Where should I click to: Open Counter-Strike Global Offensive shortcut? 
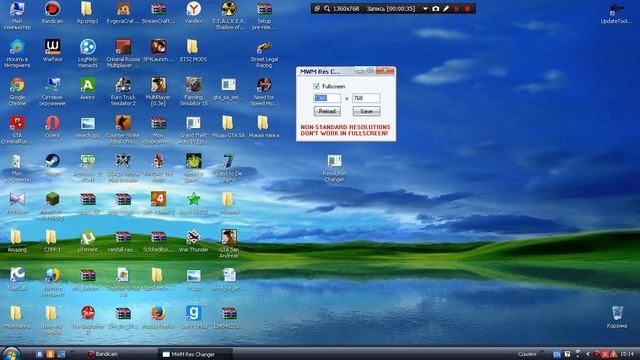pyautogui.click(x=123, y=130)
